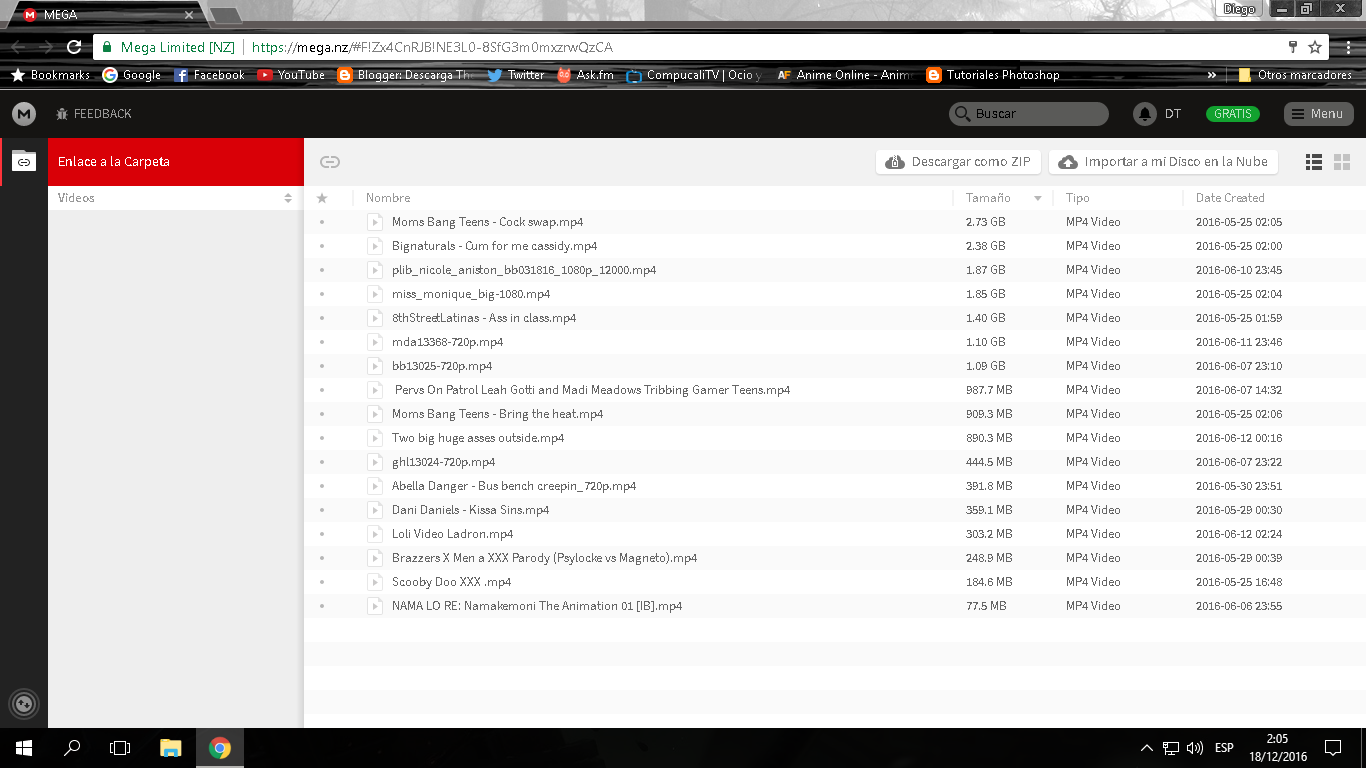Image resolution: width=1366 pixels, height=768 pixels.
Task: Expand the Videos folder sort arrows
Action: click(x=288, y=198)
